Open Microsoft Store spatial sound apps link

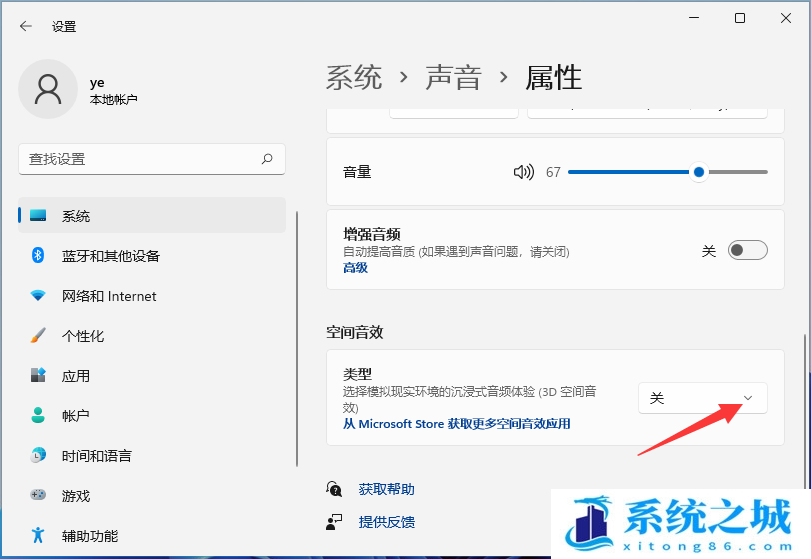pyautogui.click(x=456, y=424)
